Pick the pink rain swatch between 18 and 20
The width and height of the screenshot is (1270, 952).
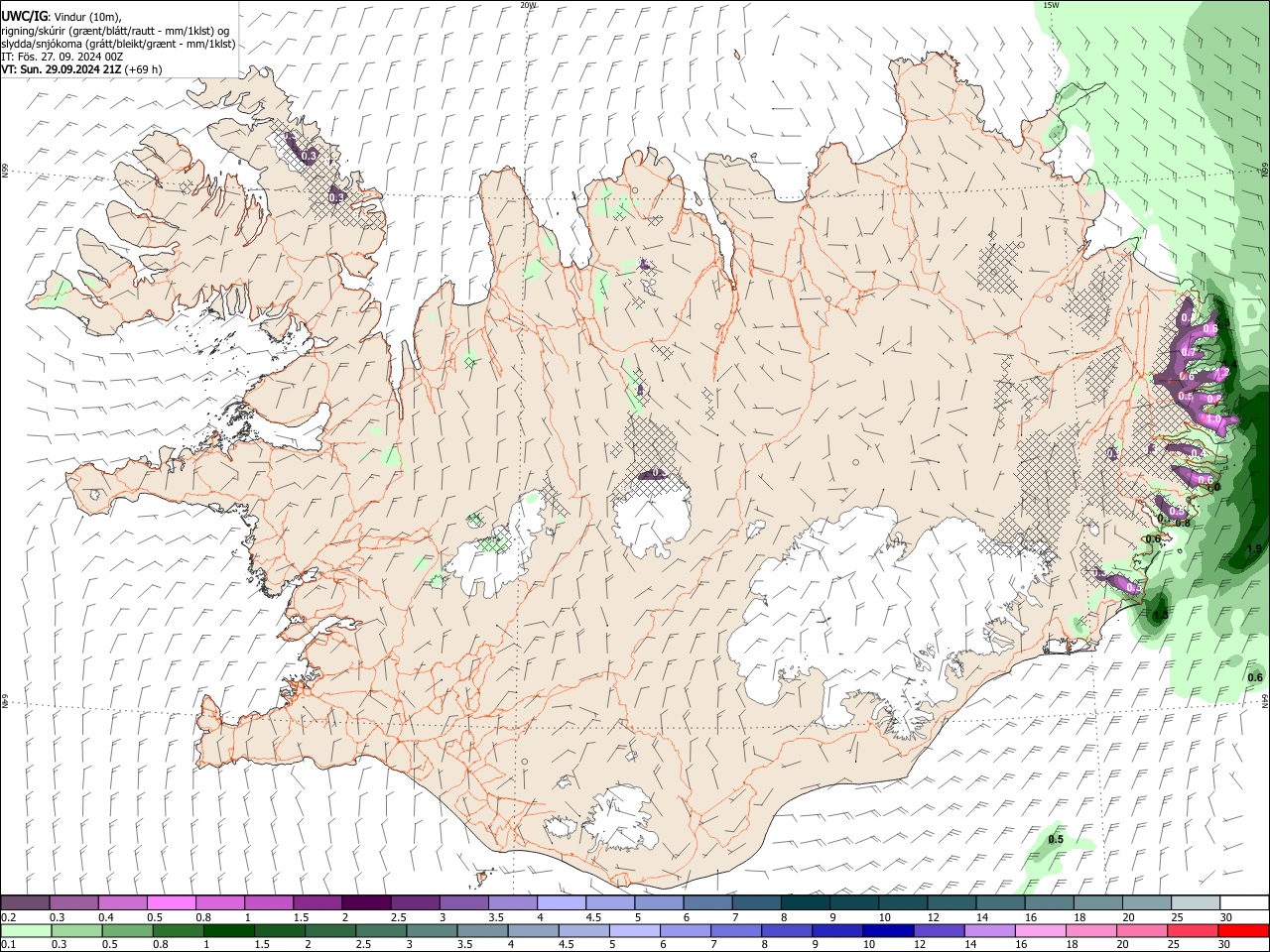point(1091,930)
